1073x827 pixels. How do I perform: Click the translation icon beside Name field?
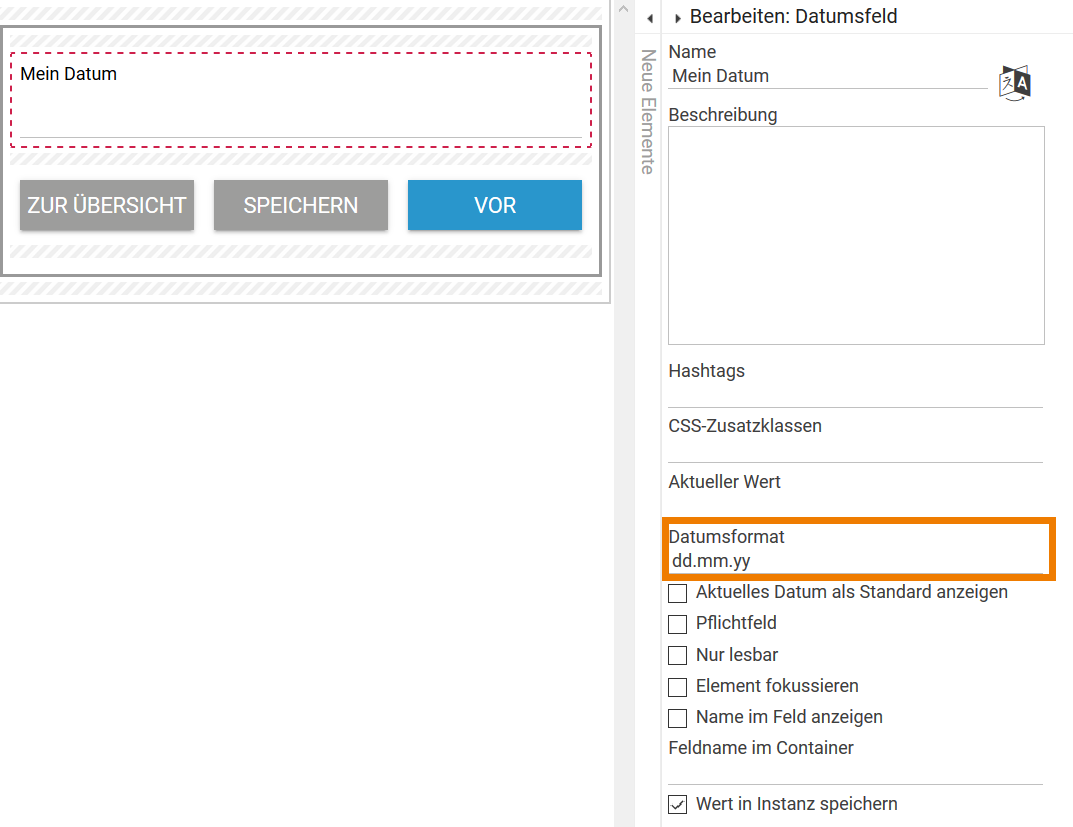pyautogui.click(x=1015, y=82)
